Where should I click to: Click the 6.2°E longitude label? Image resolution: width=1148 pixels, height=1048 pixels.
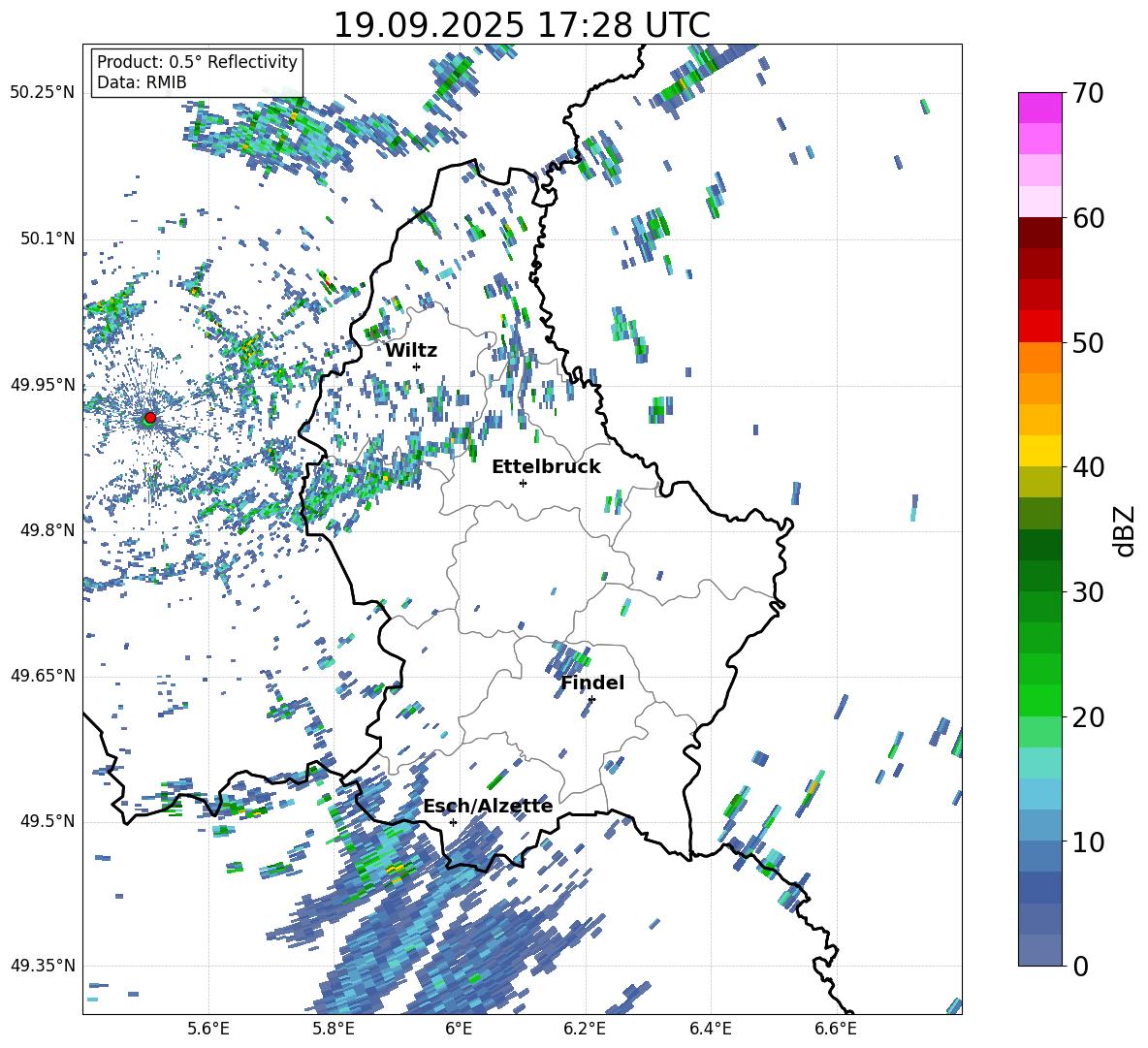pos(585,1029)
